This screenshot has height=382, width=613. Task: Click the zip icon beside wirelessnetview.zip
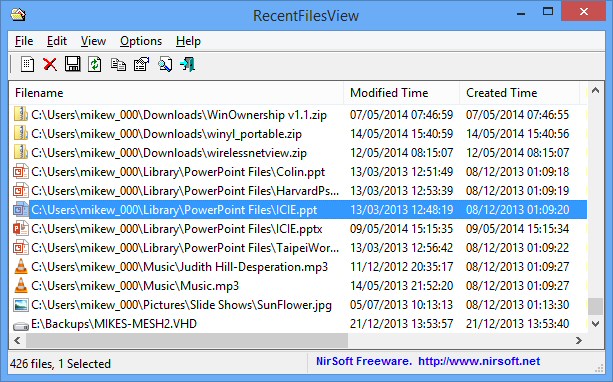(x=21, y=152)
